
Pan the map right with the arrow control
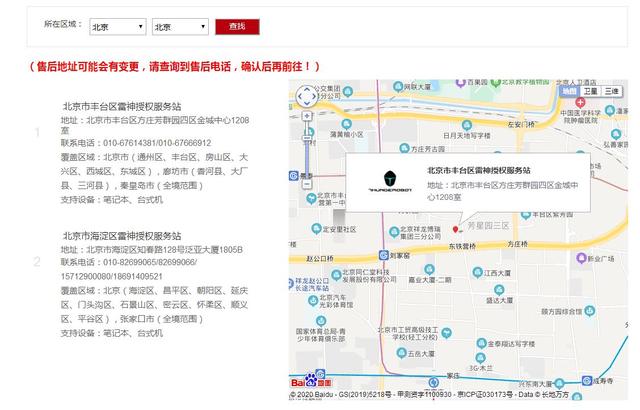point(313,97)
